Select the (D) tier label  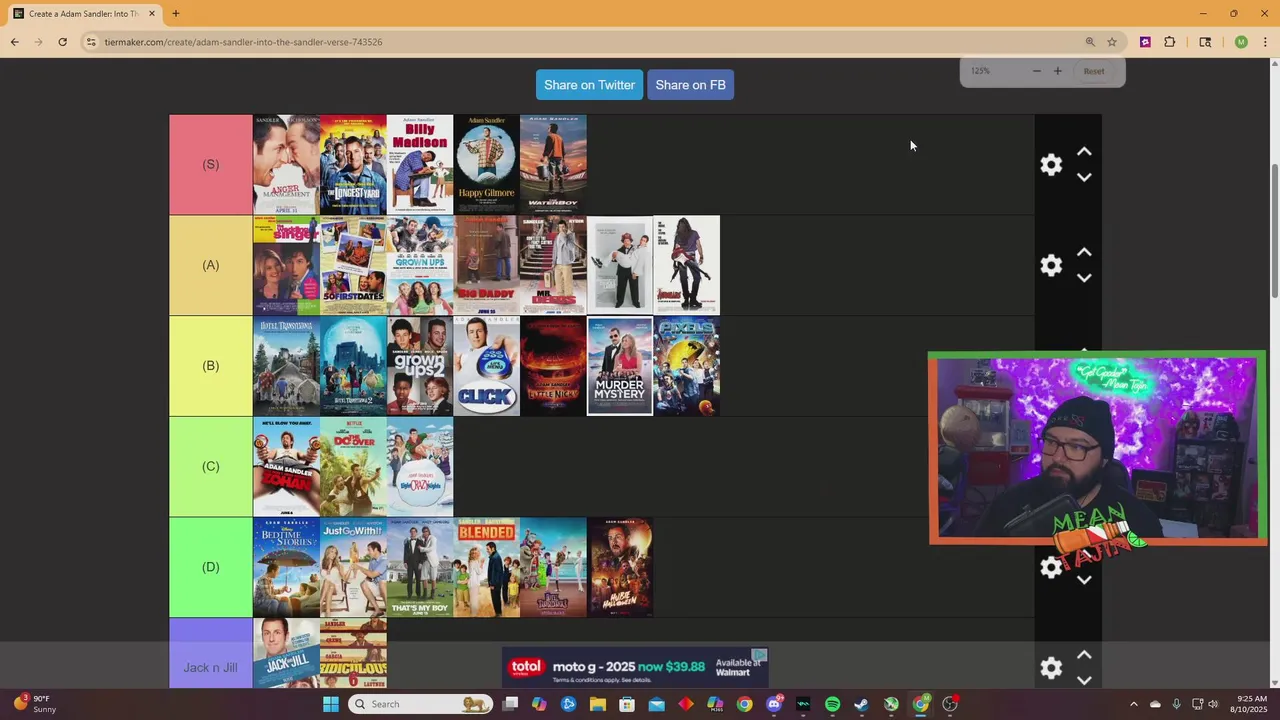210,567
